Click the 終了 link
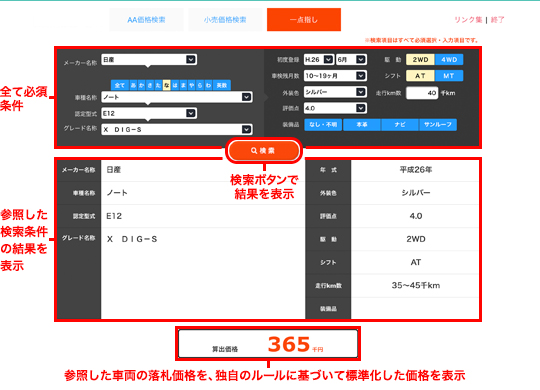Screen dimensions: 540x390 pos(497,20)
